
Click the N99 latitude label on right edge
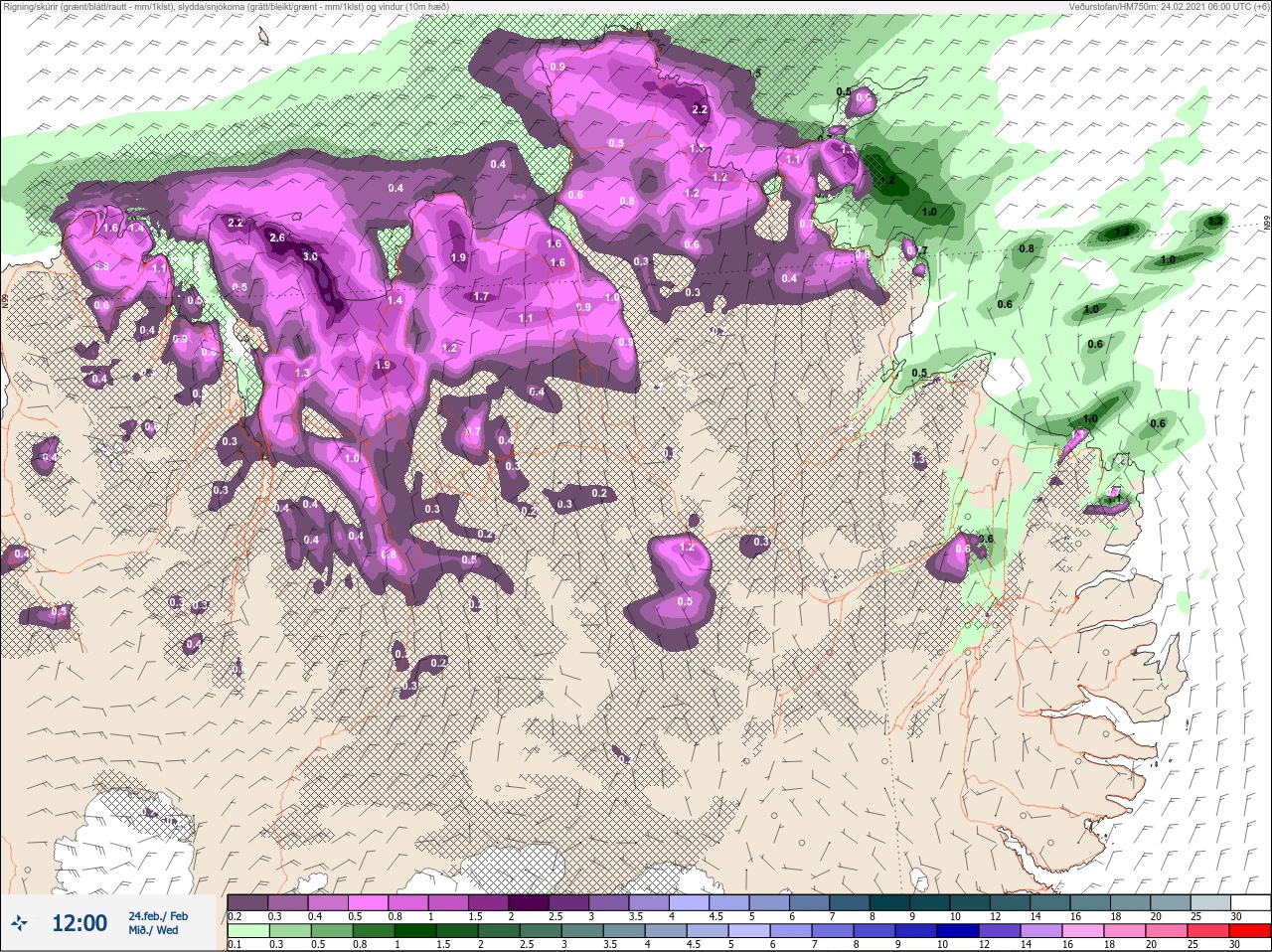(1267, 225)
